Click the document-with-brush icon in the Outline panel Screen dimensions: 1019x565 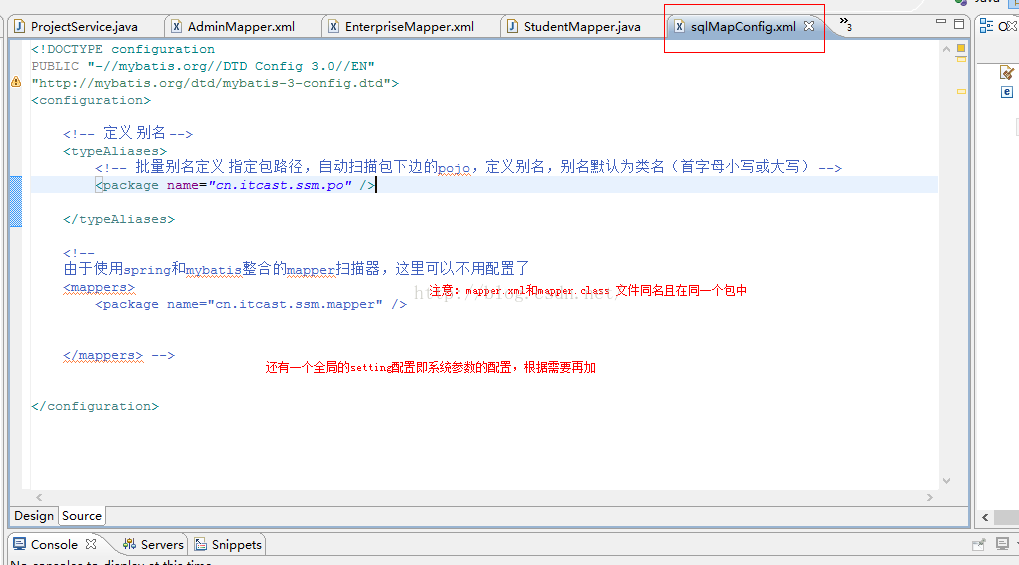(x=1007, y=73)
